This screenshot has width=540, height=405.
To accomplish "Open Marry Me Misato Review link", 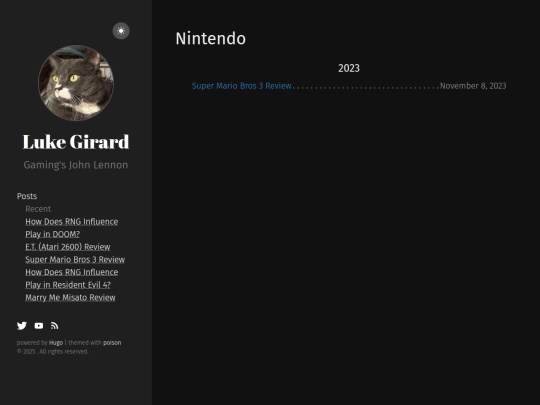I will point(70,298).
